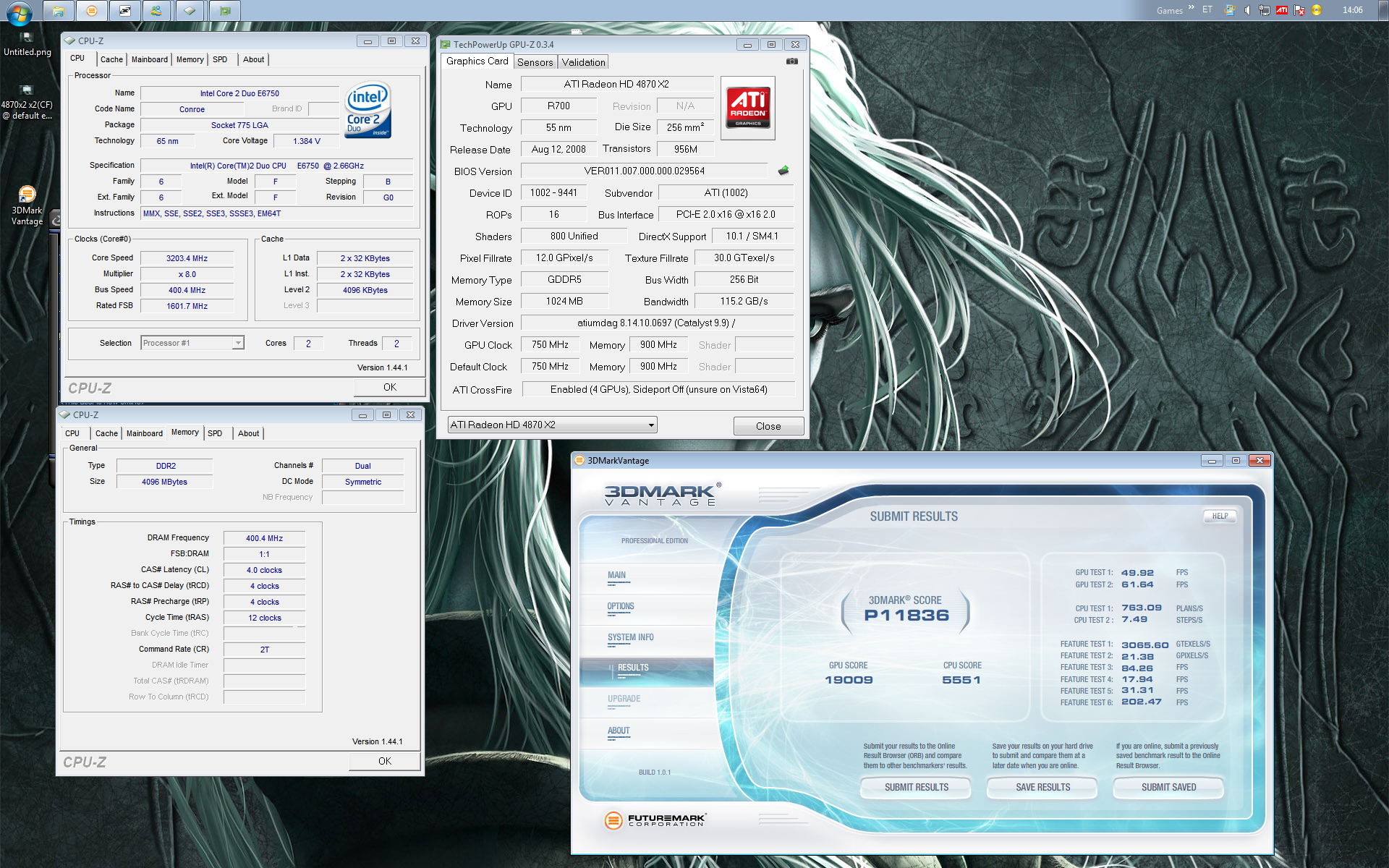Click the GPU score value 19009
Viewport: 1389px width, 868px height.
tap(849, 680)
